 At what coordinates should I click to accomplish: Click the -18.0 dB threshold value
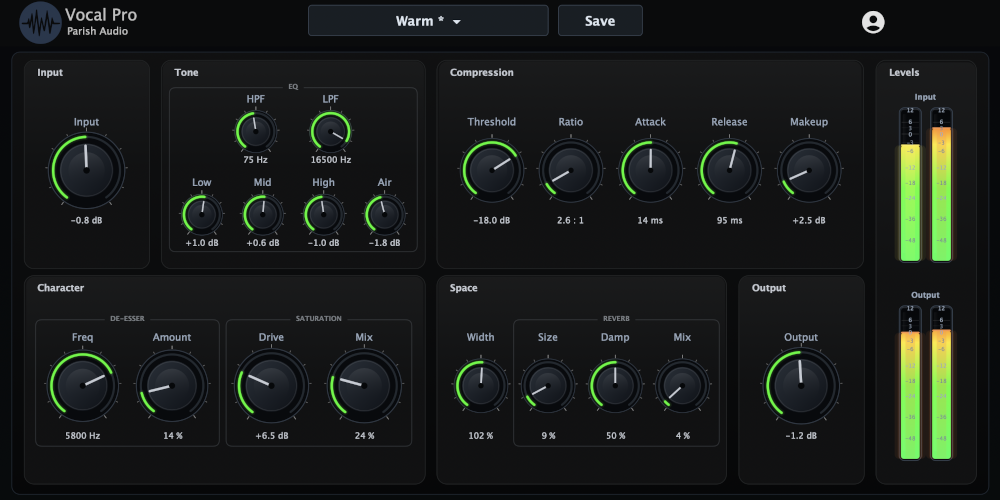[492, 221]
